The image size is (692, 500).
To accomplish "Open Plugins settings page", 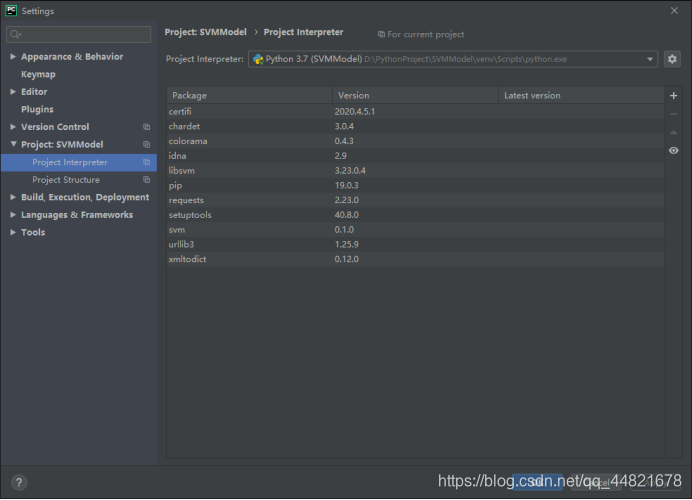I will coord(37,109).
